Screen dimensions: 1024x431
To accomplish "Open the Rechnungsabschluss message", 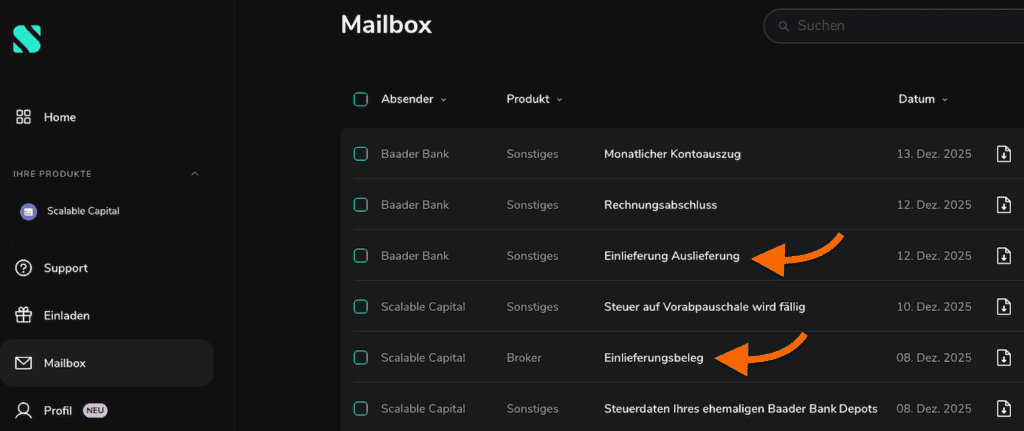I will pos(660,205).
